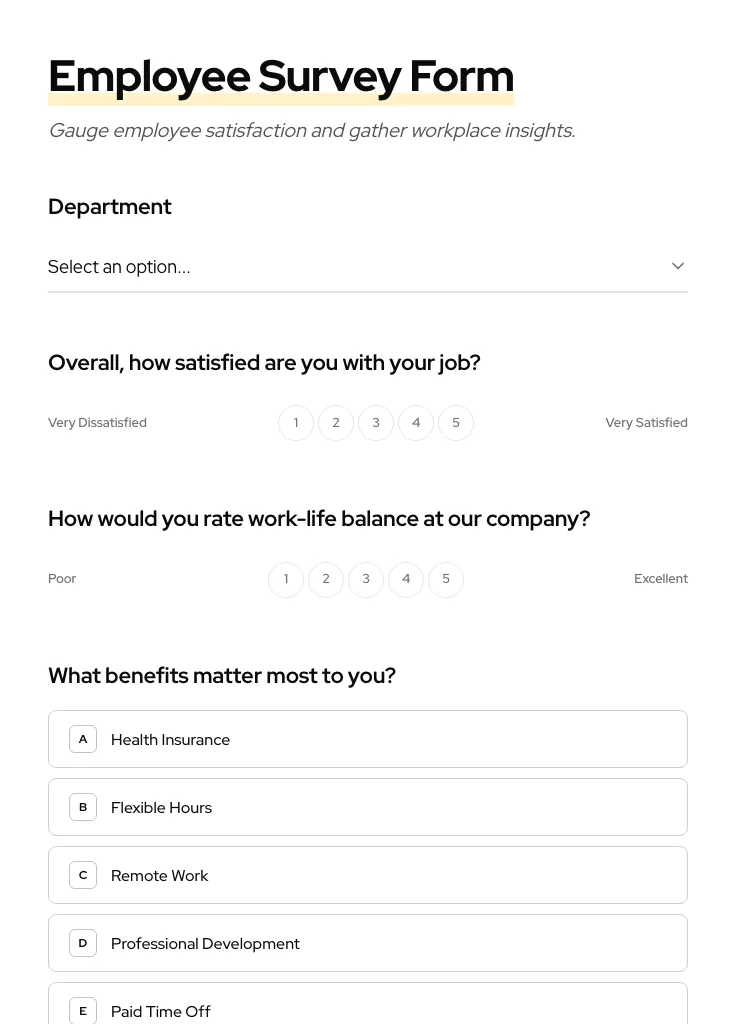Select rating 1 for job satisfaction

tap(296, 422)
